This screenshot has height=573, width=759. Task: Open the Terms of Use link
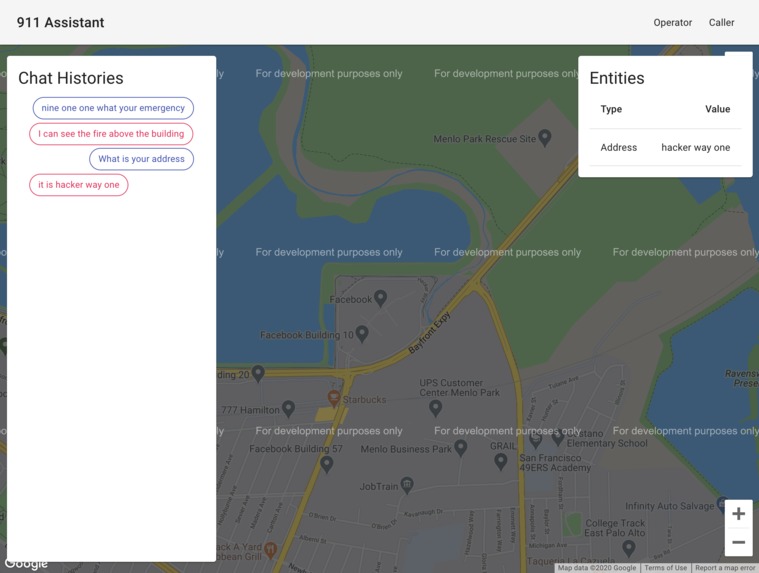pyautogui.click(x=665, y=568)
